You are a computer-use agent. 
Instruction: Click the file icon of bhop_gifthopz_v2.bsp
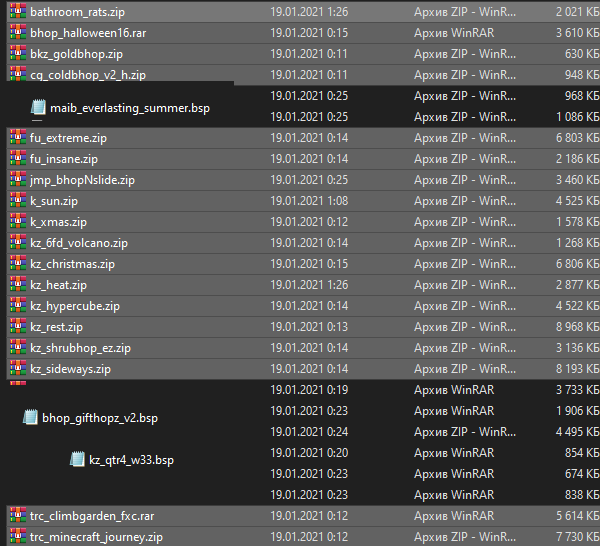tap(30, 417)
